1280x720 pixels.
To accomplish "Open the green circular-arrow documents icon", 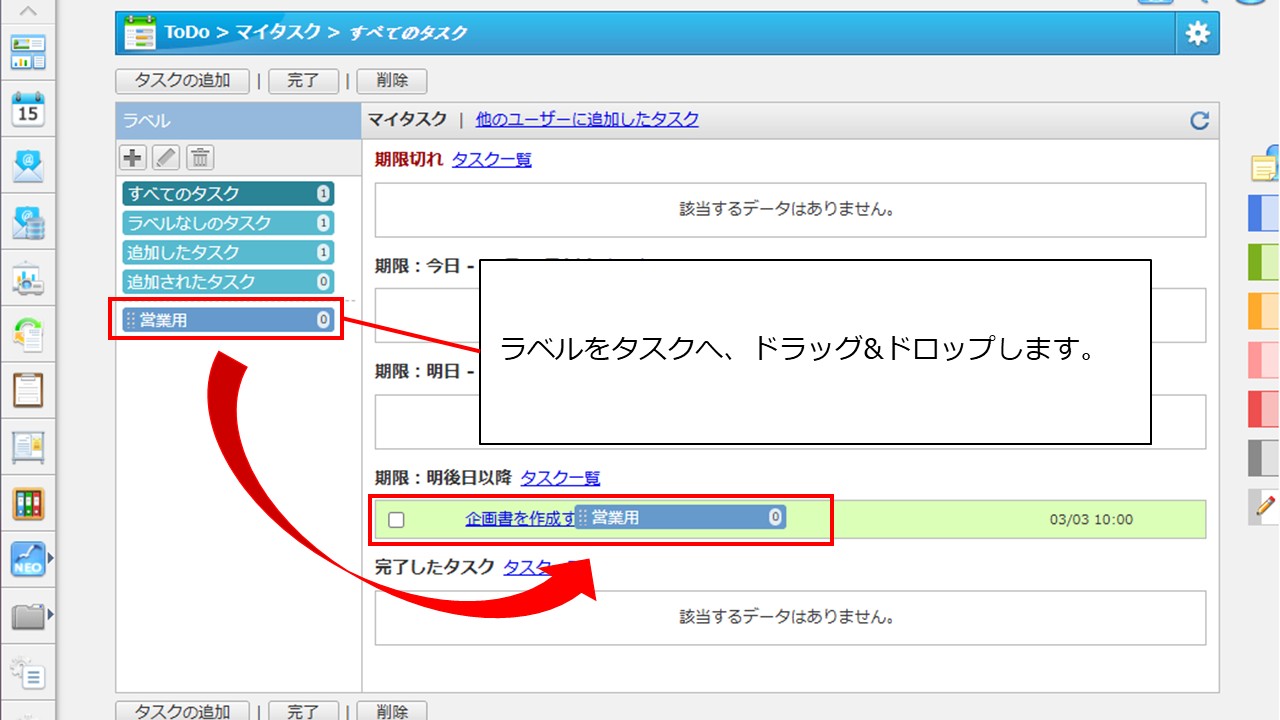I will click(28, 335).
